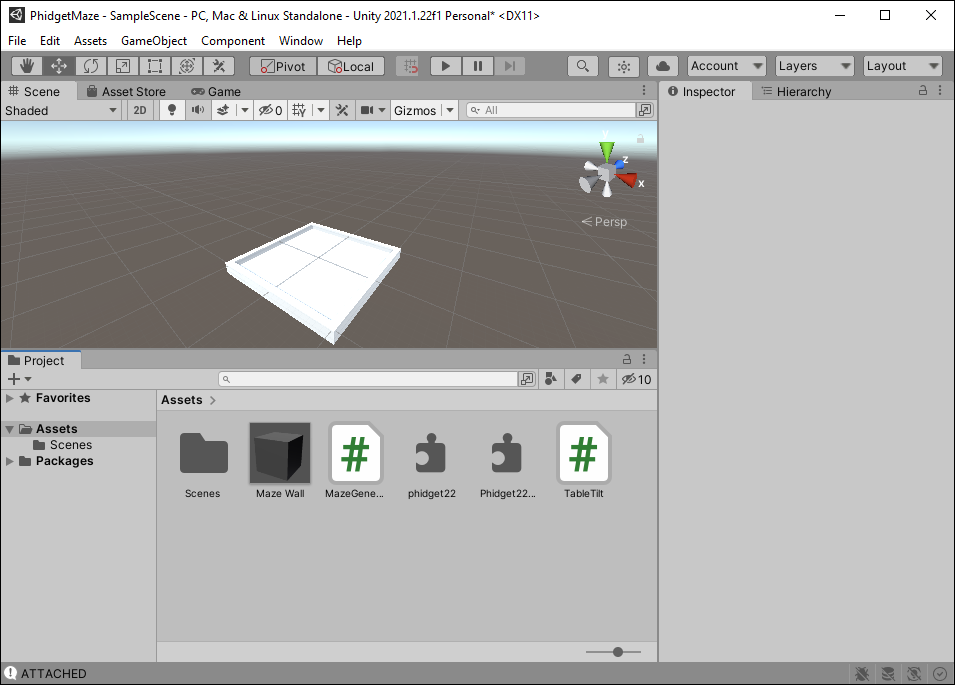Toggle Persp projection label

[x=604, y=222]
